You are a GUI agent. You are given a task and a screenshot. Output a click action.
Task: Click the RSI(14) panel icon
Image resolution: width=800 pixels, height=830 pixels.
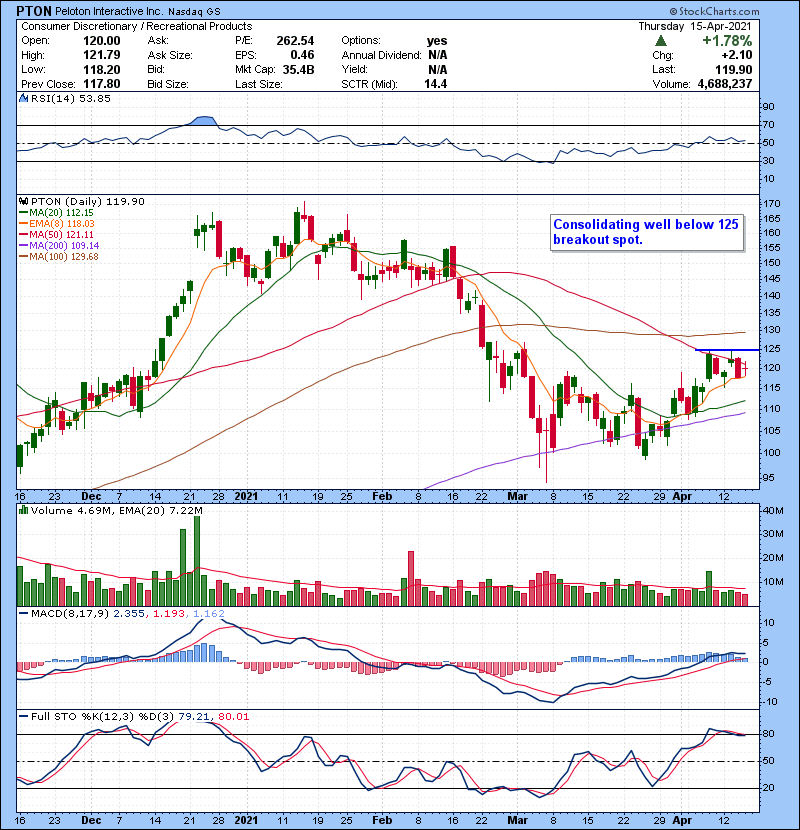tap(23, 98)
